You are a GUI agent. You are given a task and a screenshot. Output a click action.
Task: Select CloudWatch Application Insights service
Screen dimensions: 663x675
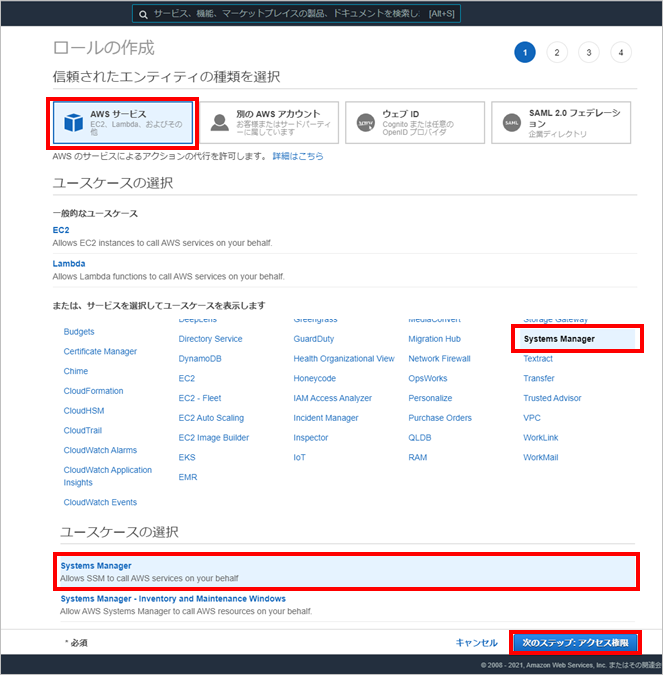tap(108, 476)
